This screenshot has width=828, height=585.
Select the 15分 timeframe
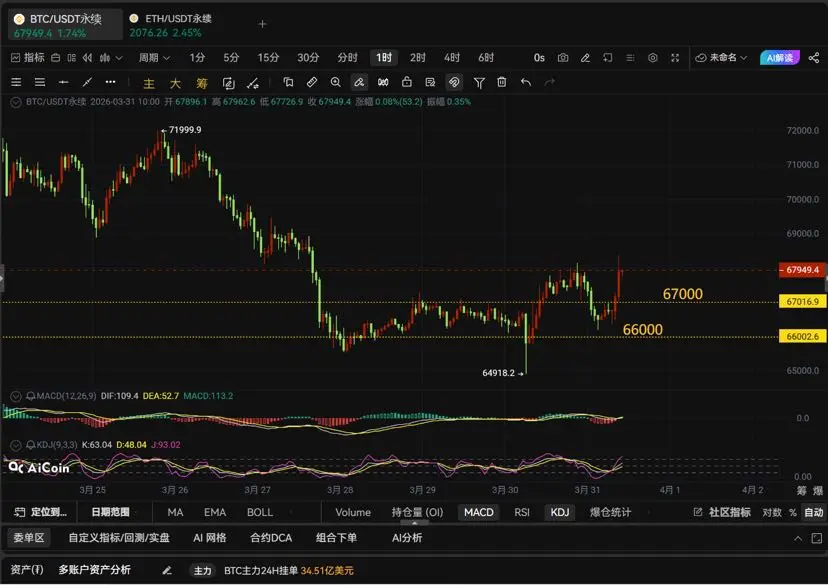(x=268, y=58)
